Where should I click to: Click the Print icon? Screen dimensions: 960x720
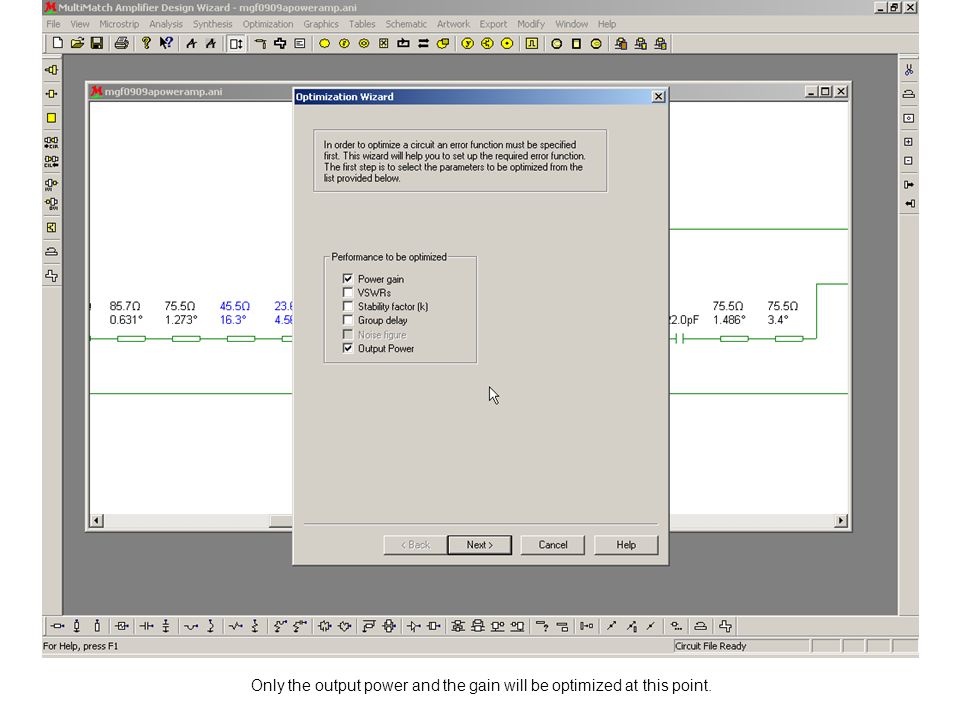121,43
